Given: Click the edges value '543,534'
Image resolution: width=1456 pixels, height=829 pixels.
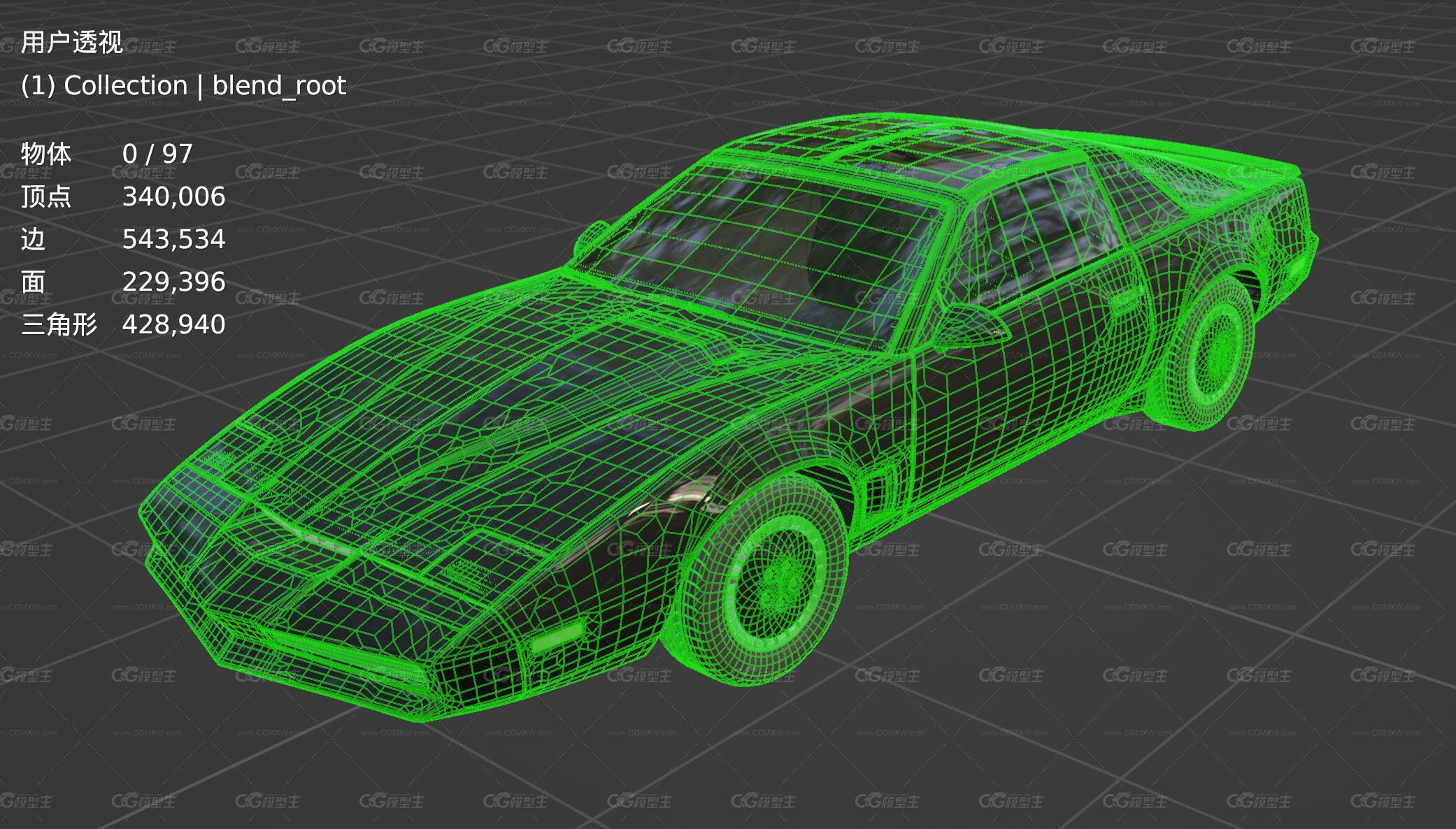Looking at the screenshot, I should click(173, 239).
